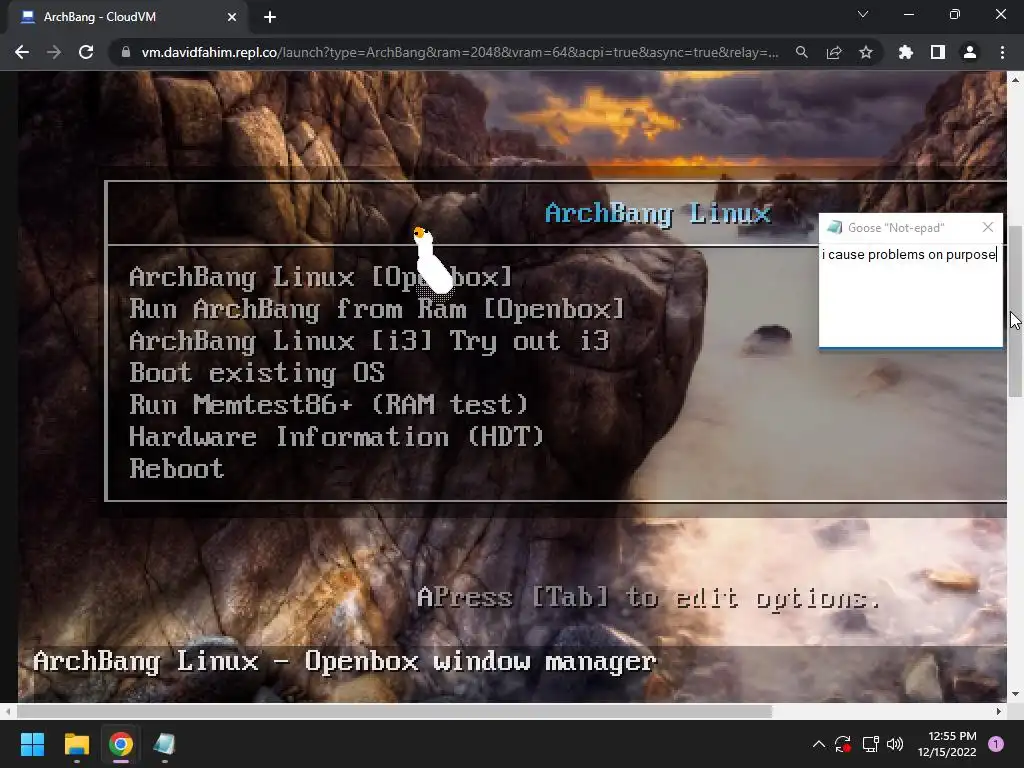This screenshot has height=768, width=1024.
Task: Click the address bar URL
Action: click(460, 52)
